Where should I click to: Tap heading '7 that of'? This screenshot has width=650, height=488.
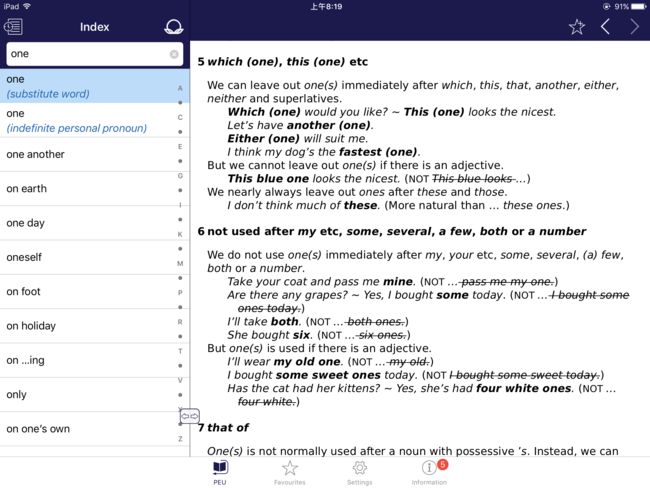point(223,427)
